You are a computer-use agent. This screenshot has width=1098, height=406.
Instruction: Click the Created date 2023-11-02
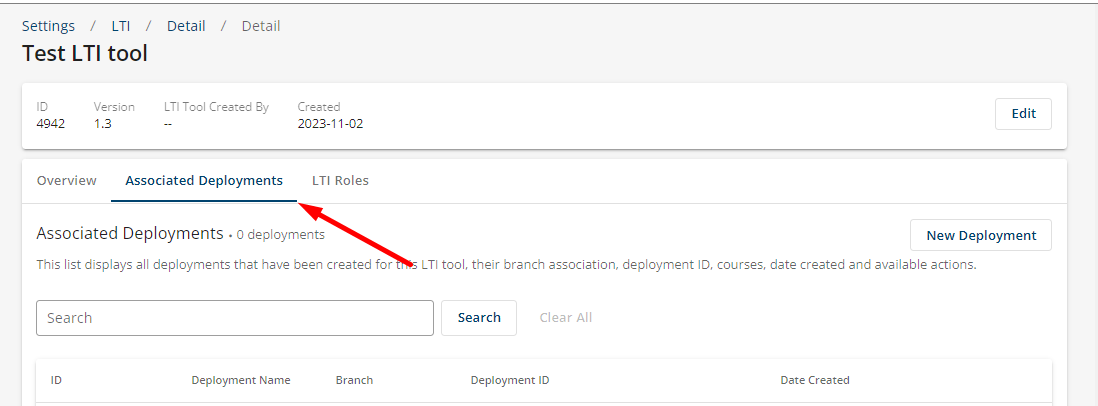coord(331,124)
